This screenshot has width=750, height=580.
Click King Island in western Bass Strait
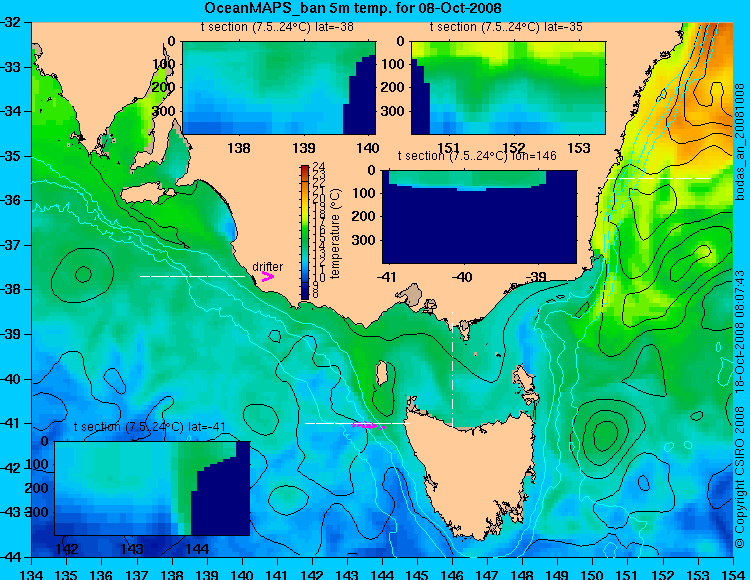381,373
